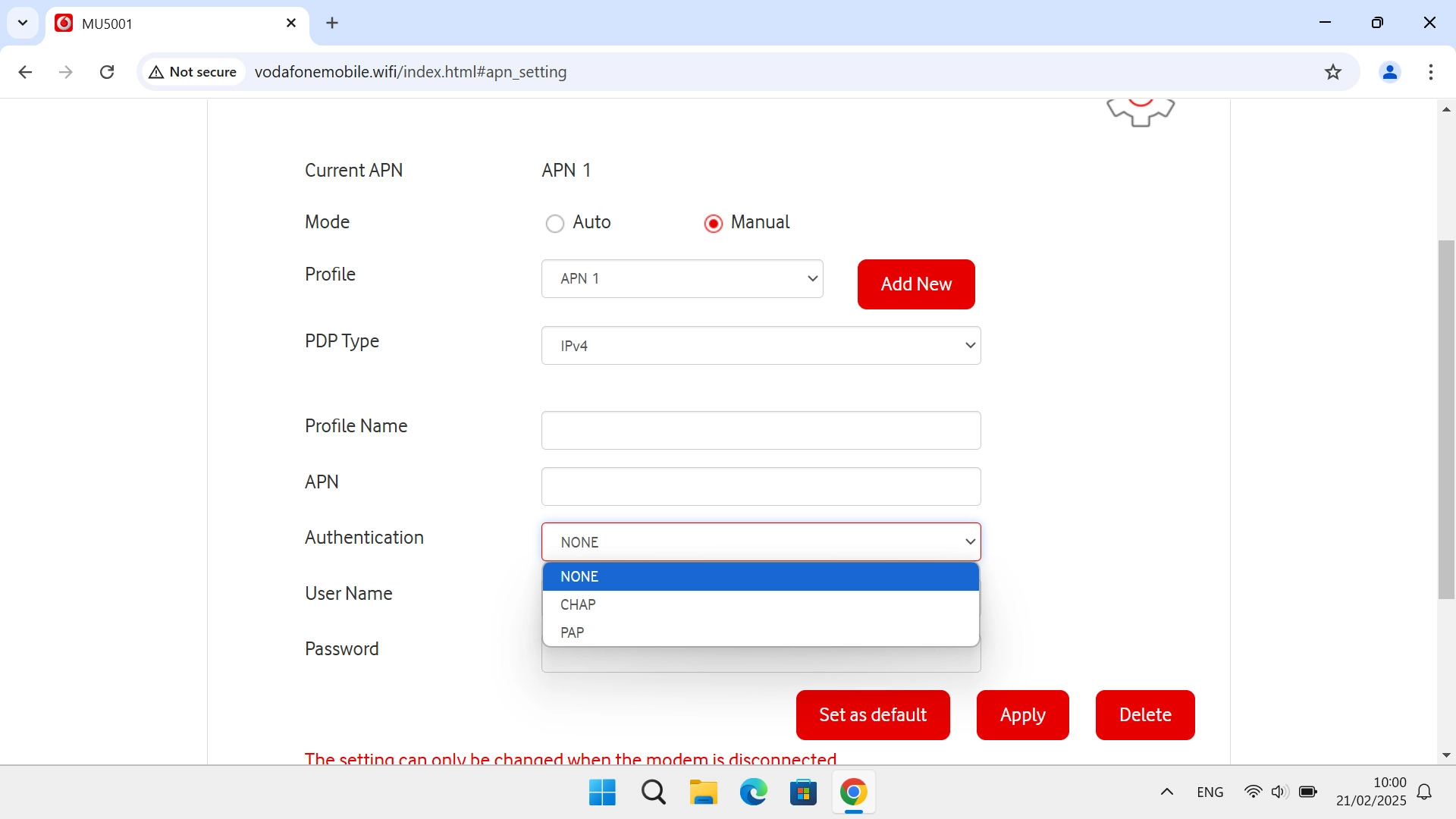Launch Microsoft Edge from taskbar

tap(753, 792)
